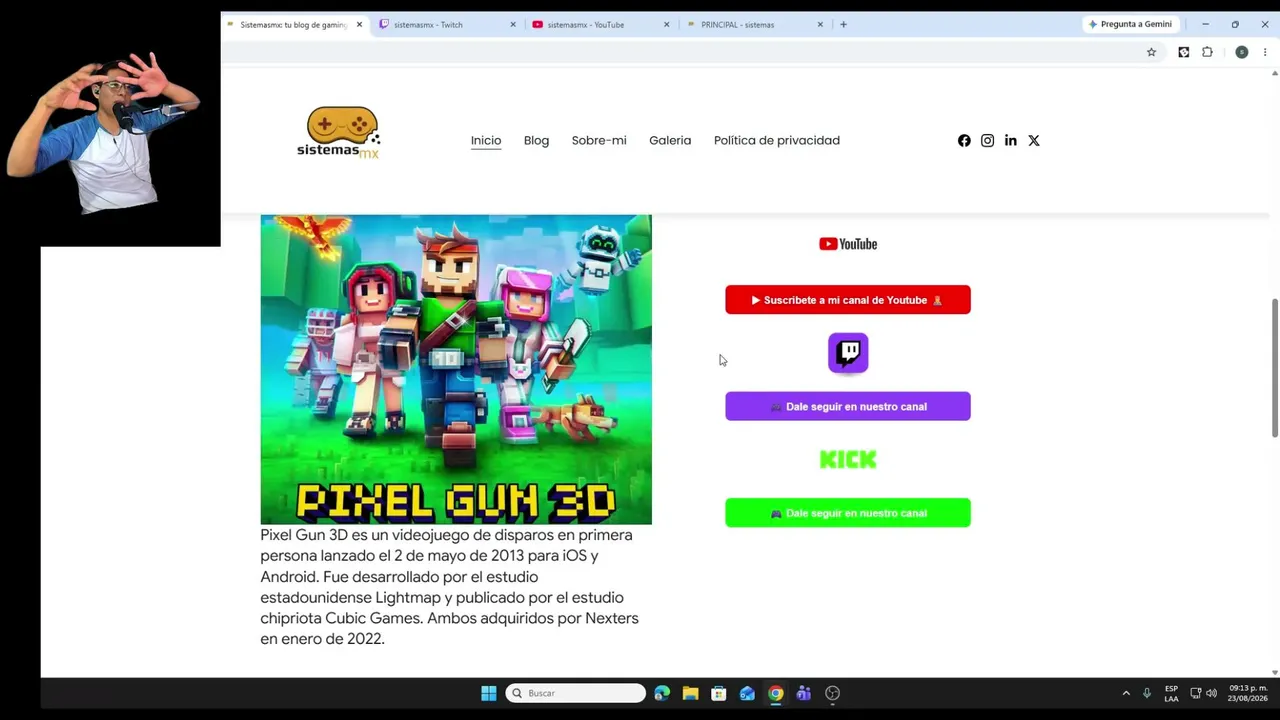Switch to Google Chrome in the taskbar
1280x720 pixels.
775,693
